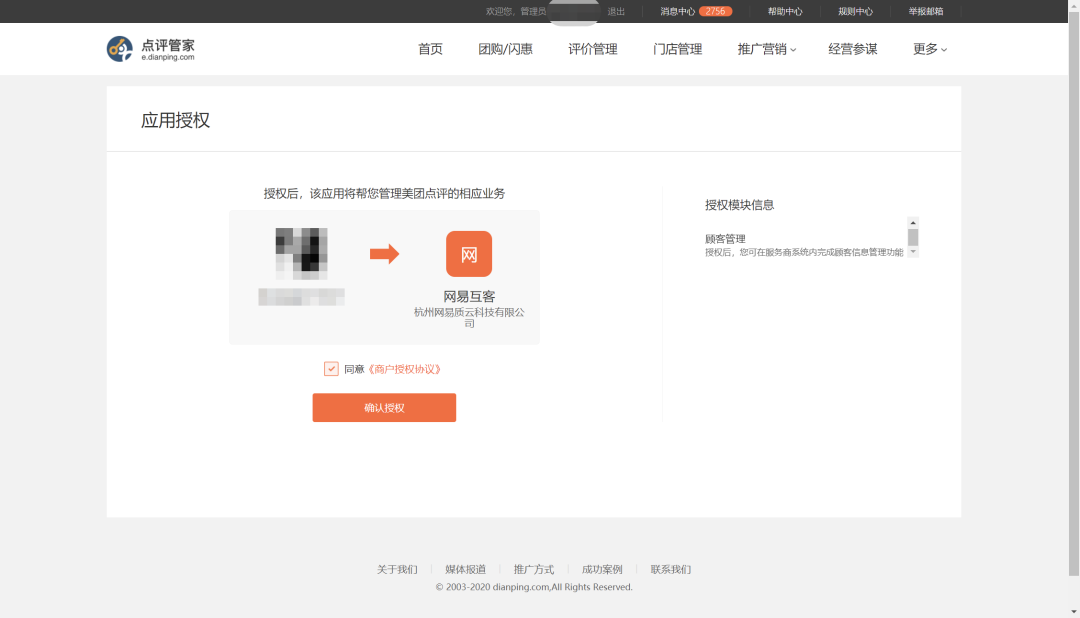Viewport: 1080px width, 618px height.
Task: Expand the 推广营销 dropdown menu
Action: point(767,49)
